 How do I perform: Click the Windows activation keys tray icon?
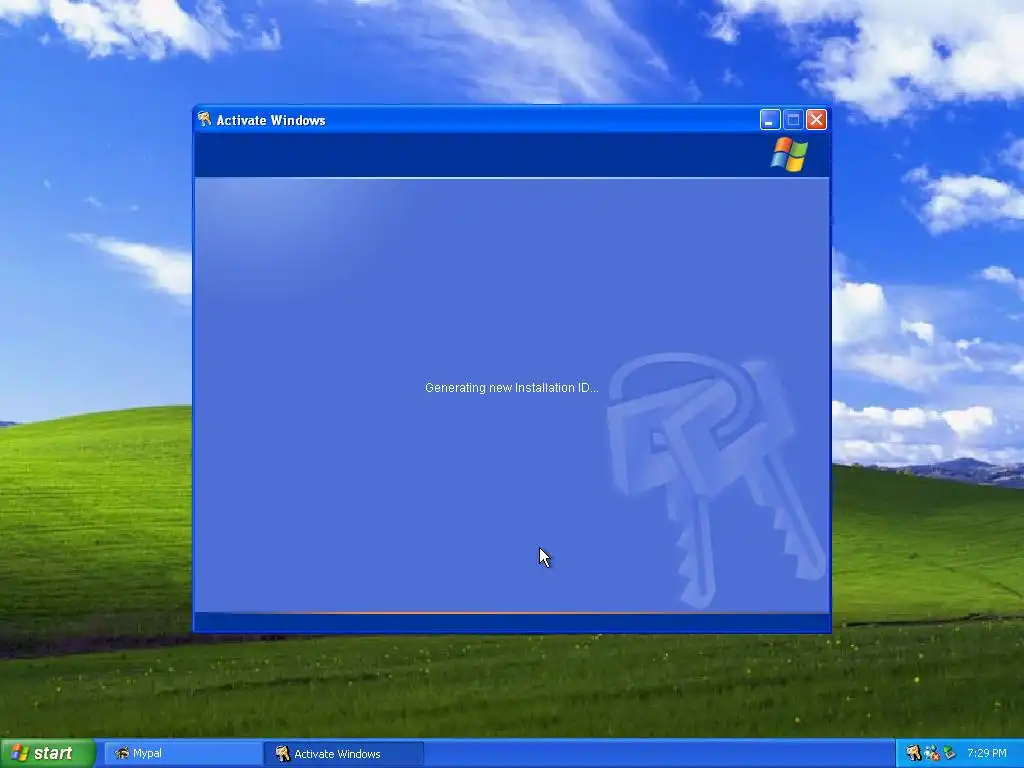(913, 753)
